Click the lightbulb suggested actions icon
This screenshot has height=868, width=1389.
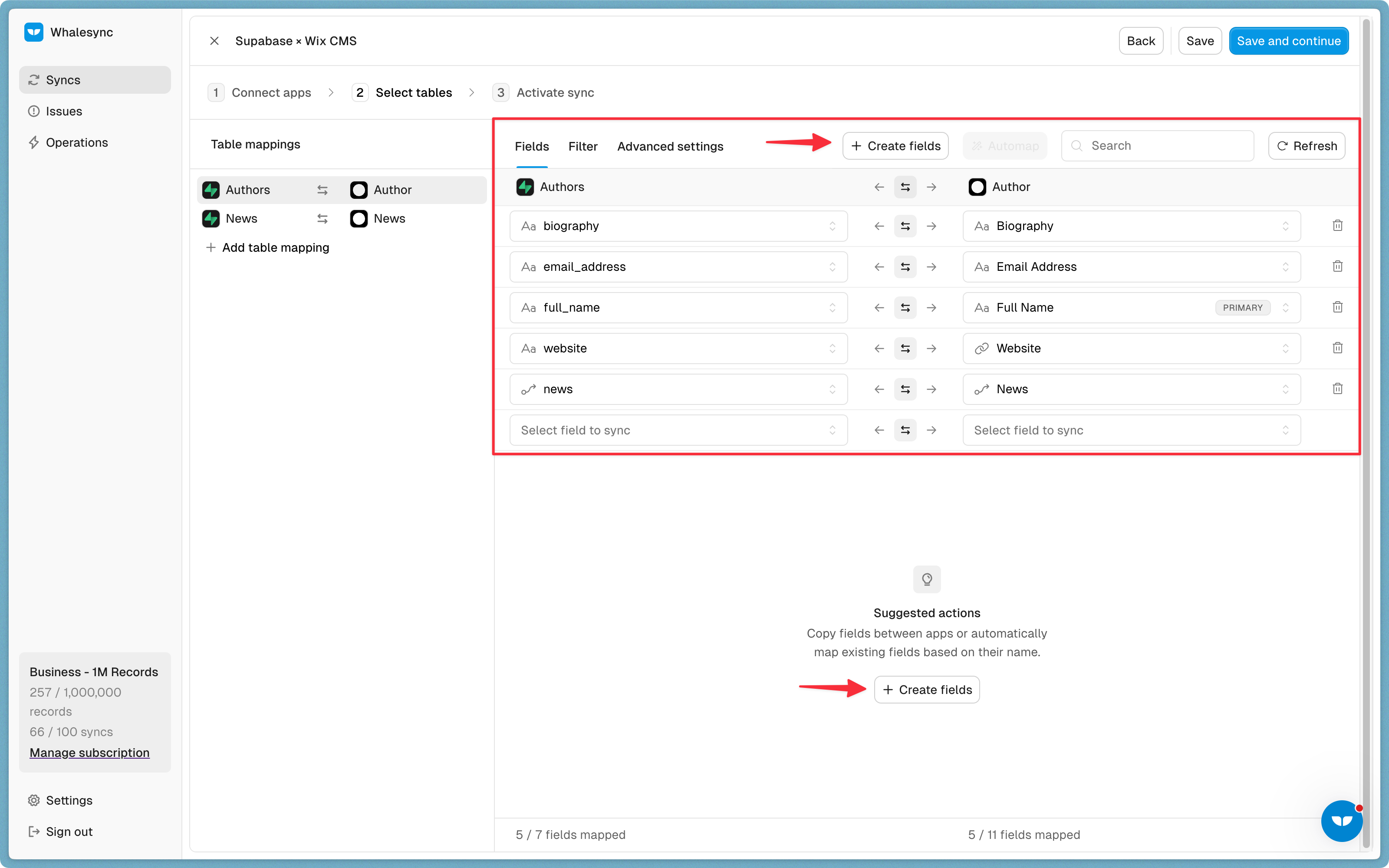[x=927, y=579]
